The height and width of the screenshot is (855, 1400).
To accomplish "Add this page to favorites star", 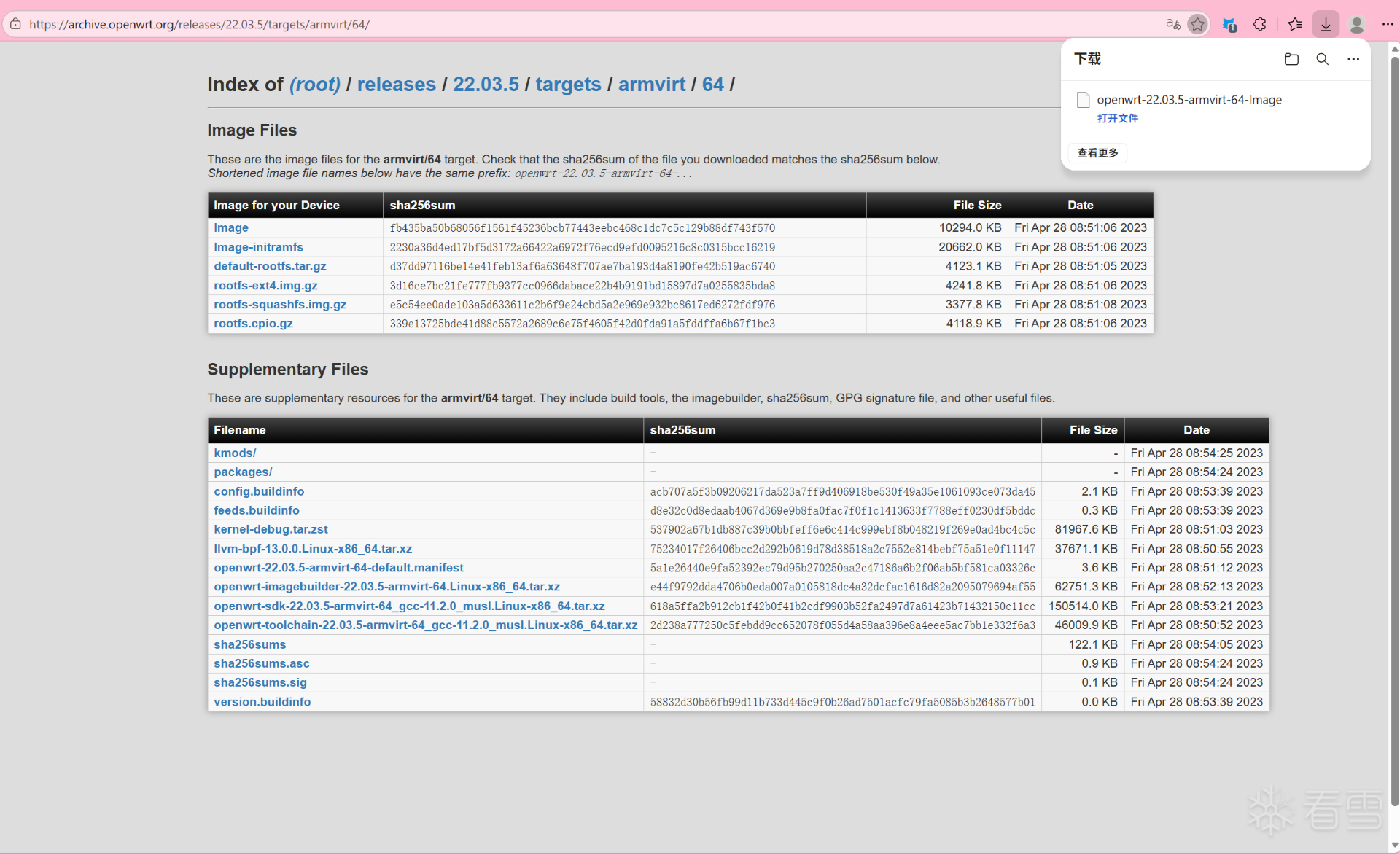I will coord(1197,24).
